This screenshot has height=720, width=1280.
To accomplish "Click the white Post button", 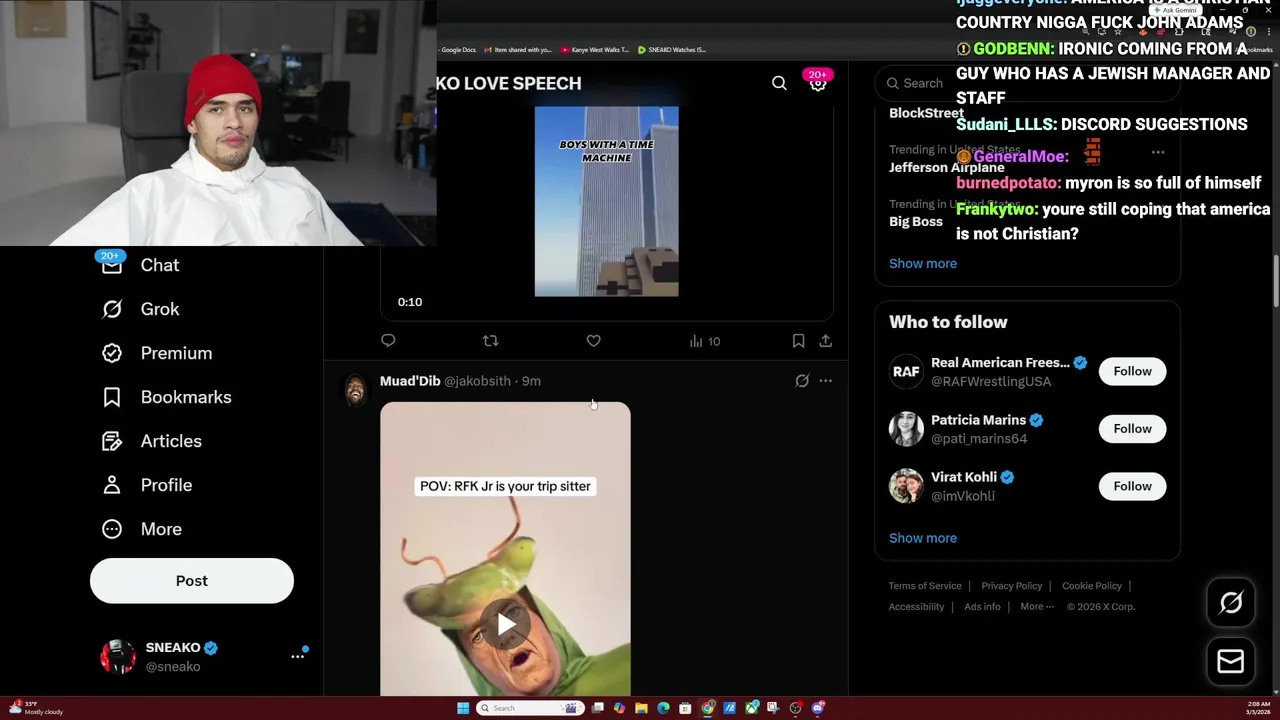I will [x=192, y=581].
